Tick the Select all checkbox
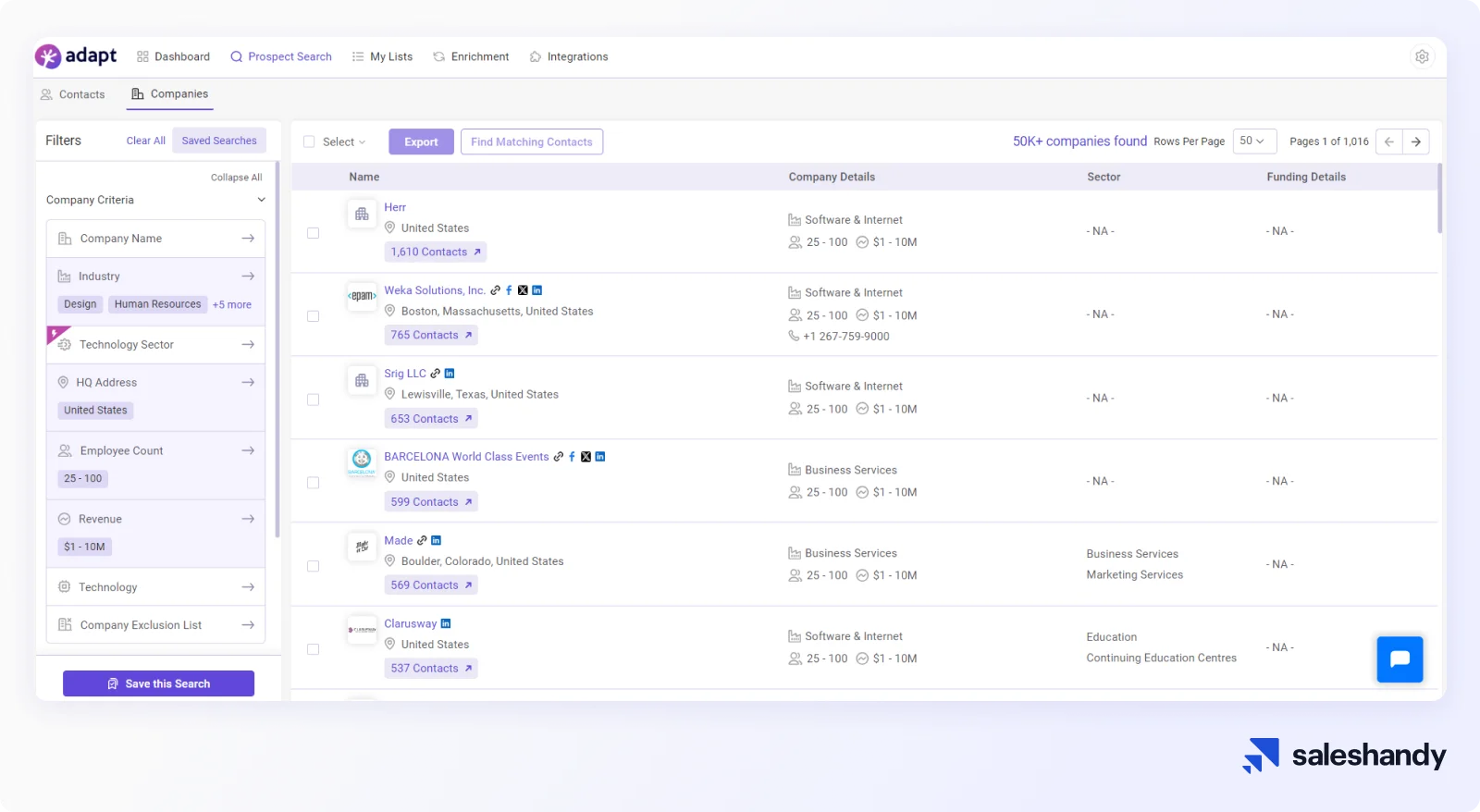This screenshot has height=812, width=1480. (x=309, y=141)
